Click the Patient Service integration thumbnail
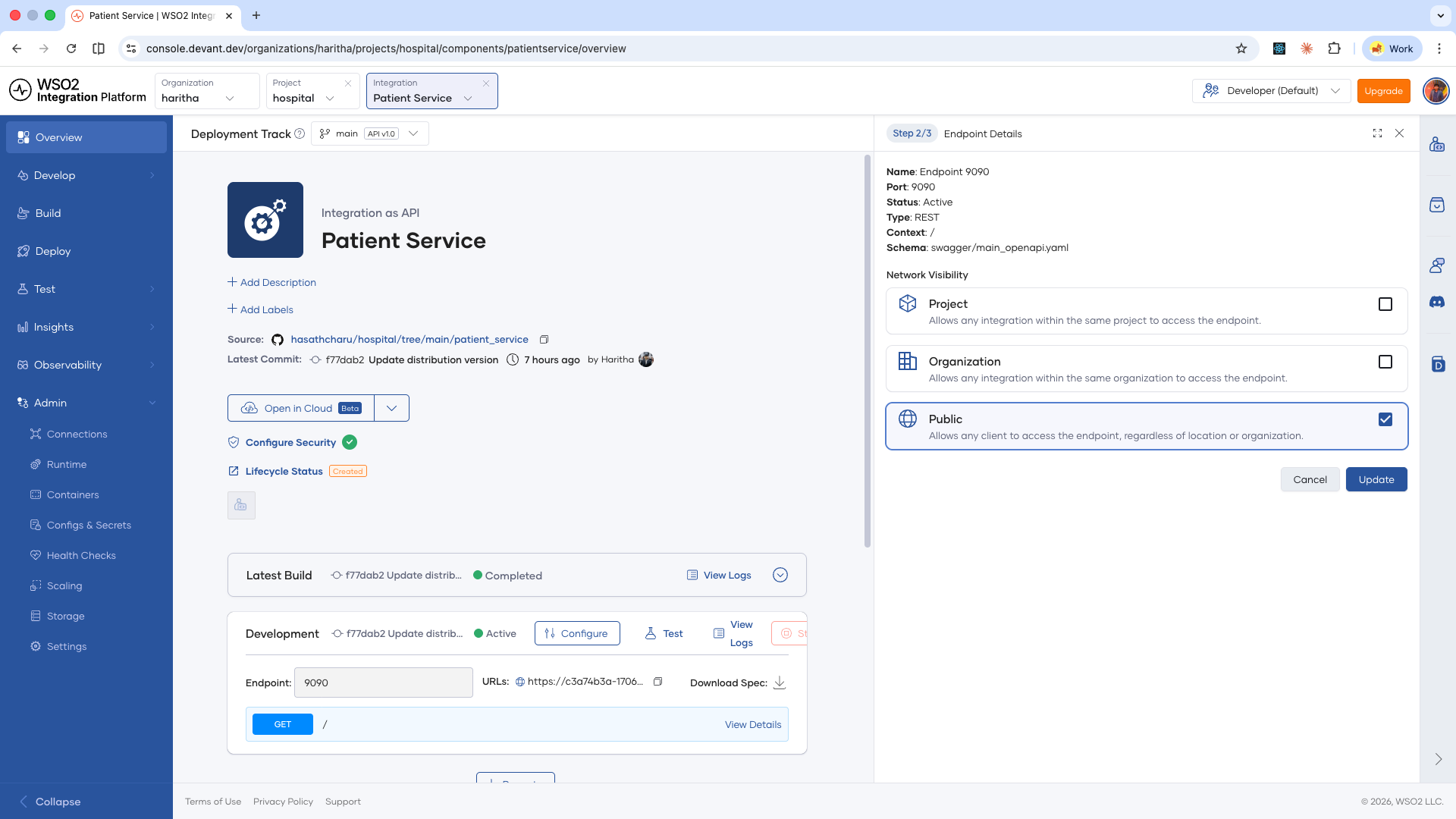The height and width of the screenshot is (819, 1456). click(x=265, y=220)
